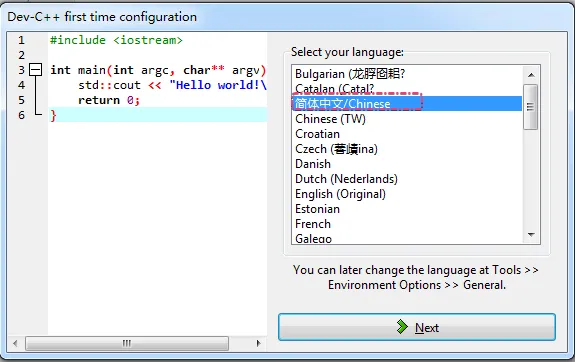Click the language list scroll down arrow
575x362 pixels.
coord(531,235)
